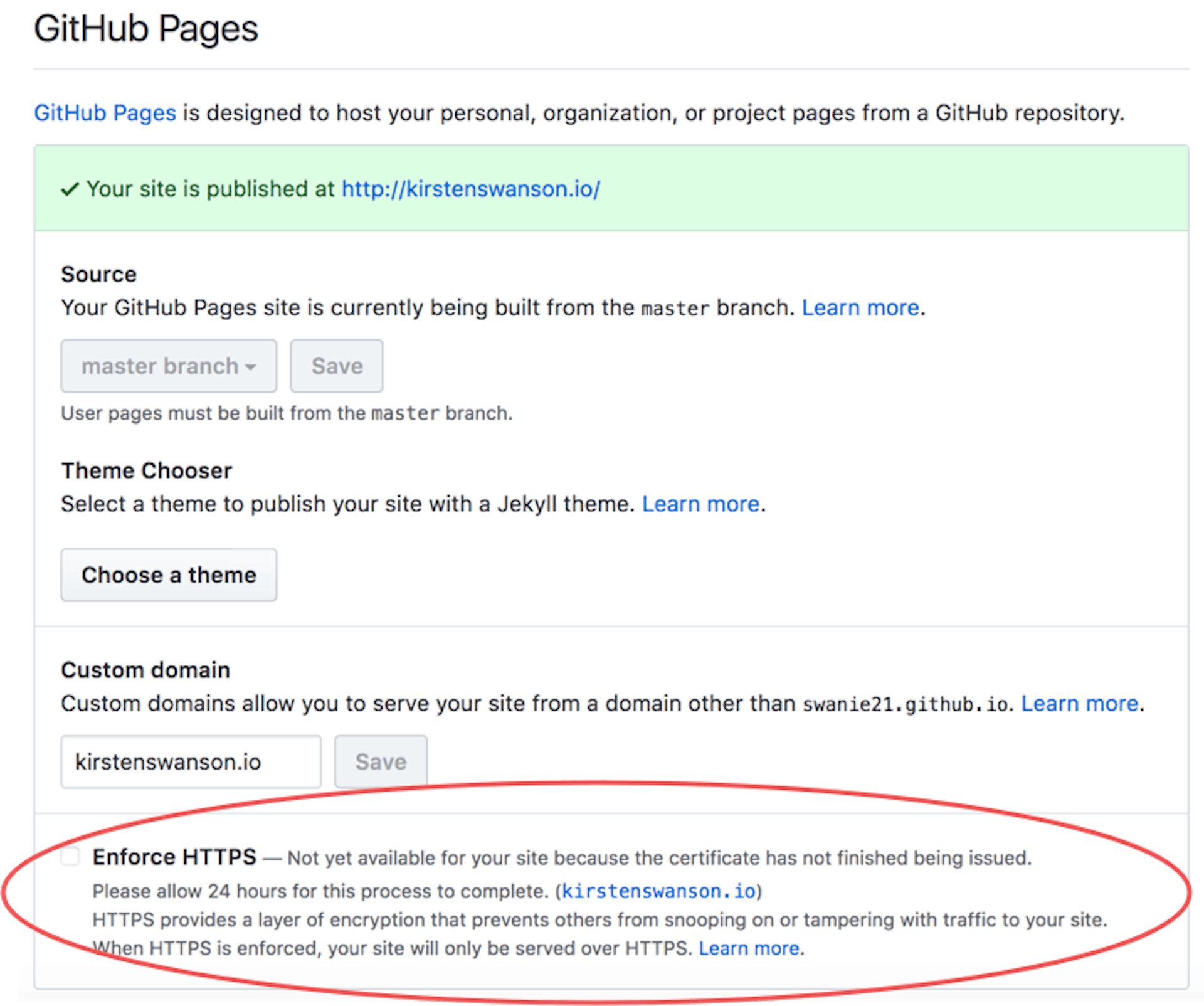
Task: Click kirstenswanson.io link in HTTPS notice
Action: [x=658, y=891]
